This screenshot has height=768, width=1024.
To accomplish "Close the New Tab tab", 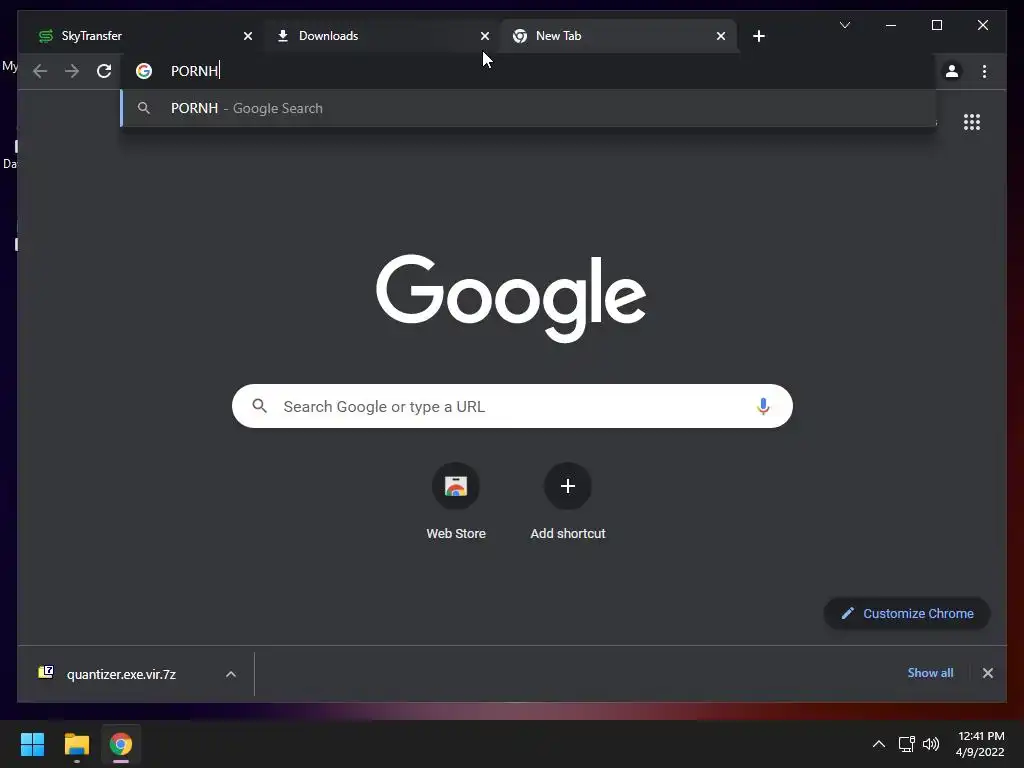I will (720, 36).
